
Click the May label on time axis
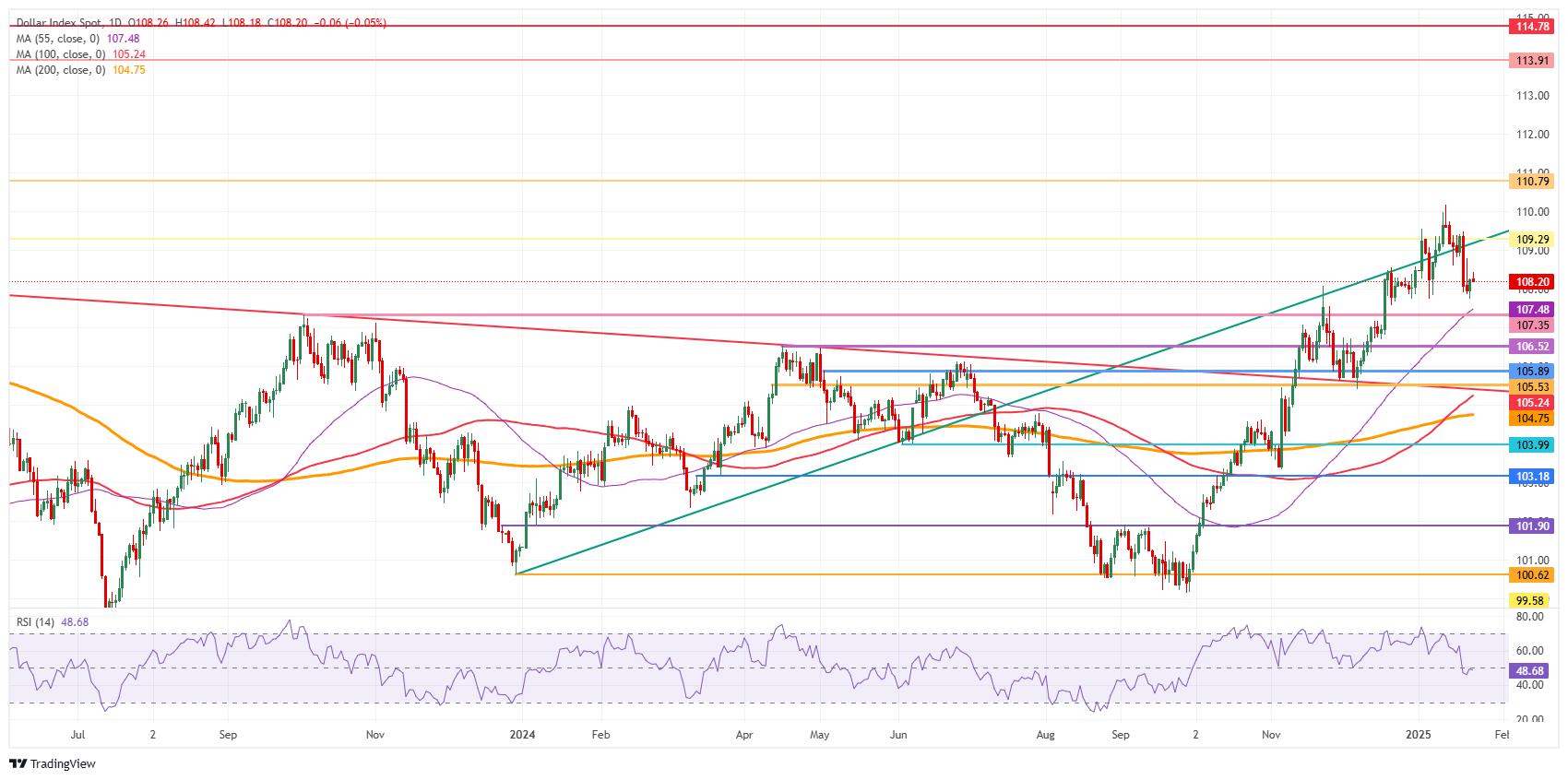[820, 735]
